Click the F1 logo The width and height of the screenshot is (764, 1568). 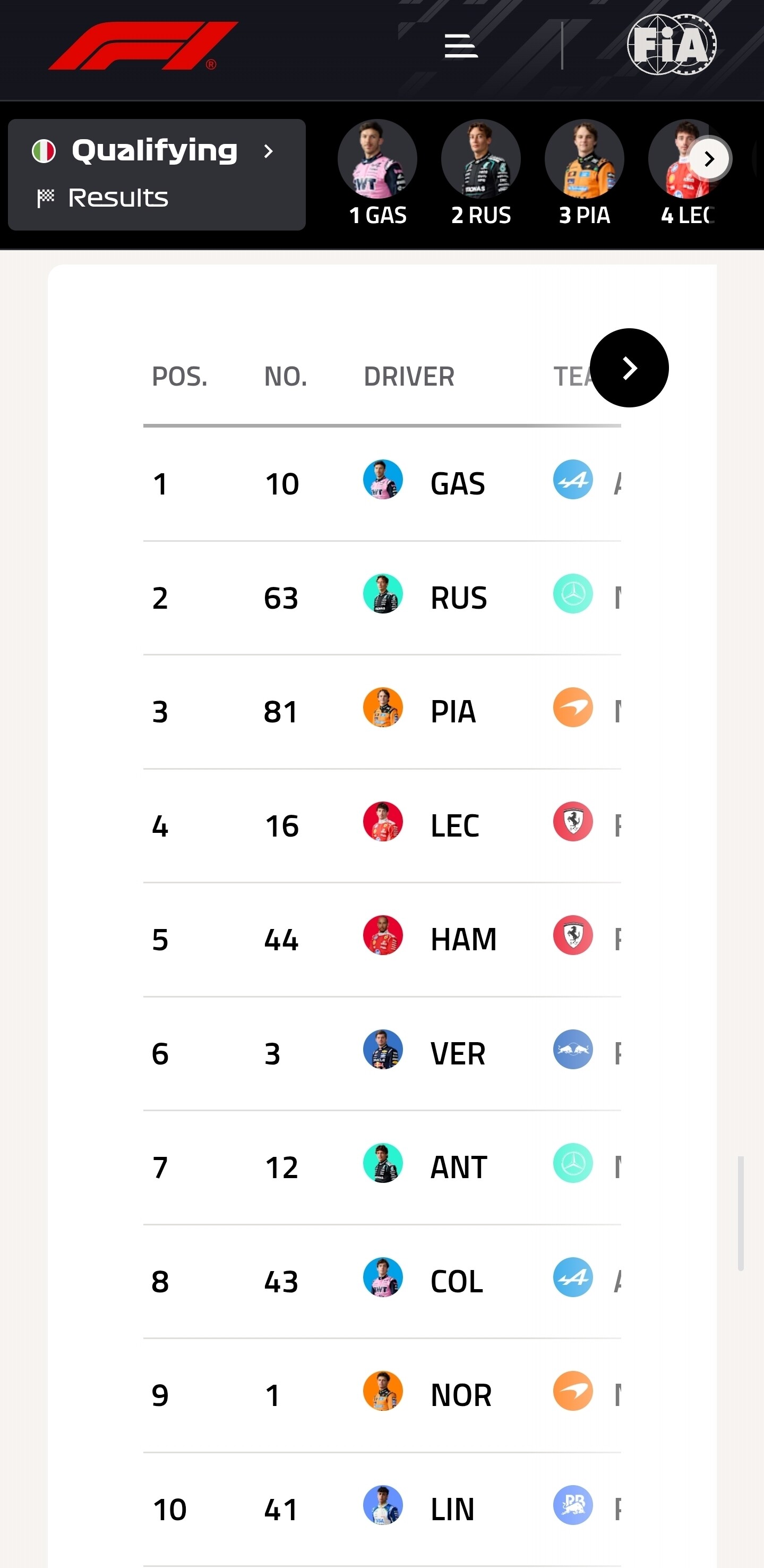click(143, 46)
